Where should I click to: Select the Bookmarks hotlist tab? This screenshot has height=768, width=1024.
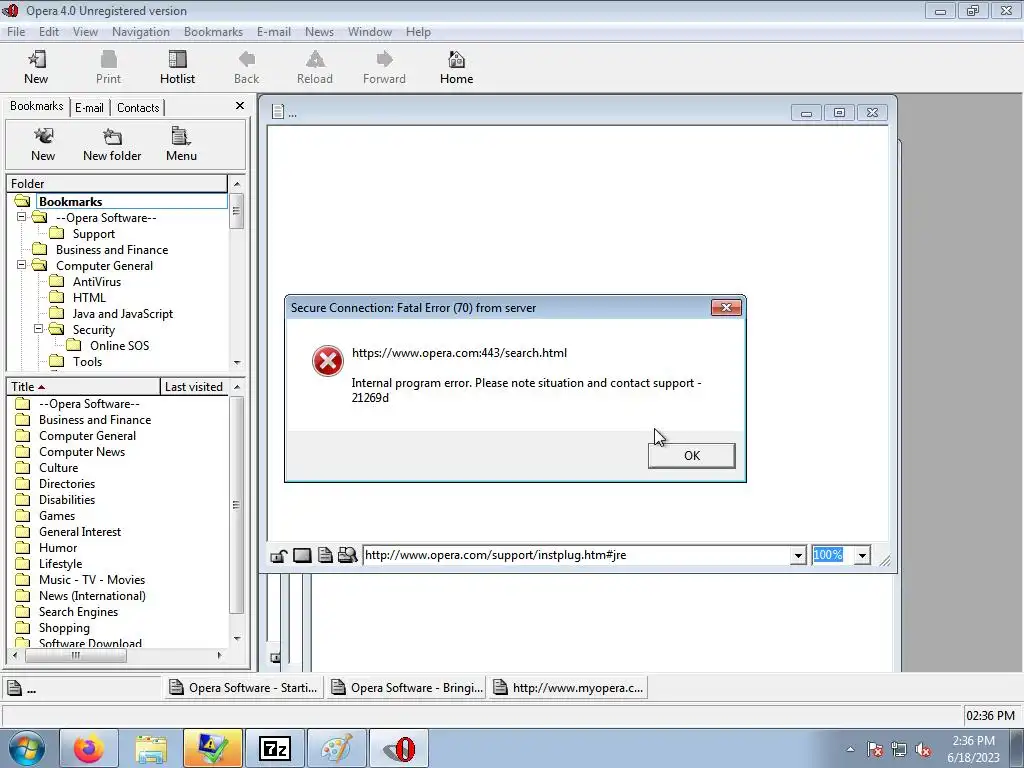[x=37, y=106]
